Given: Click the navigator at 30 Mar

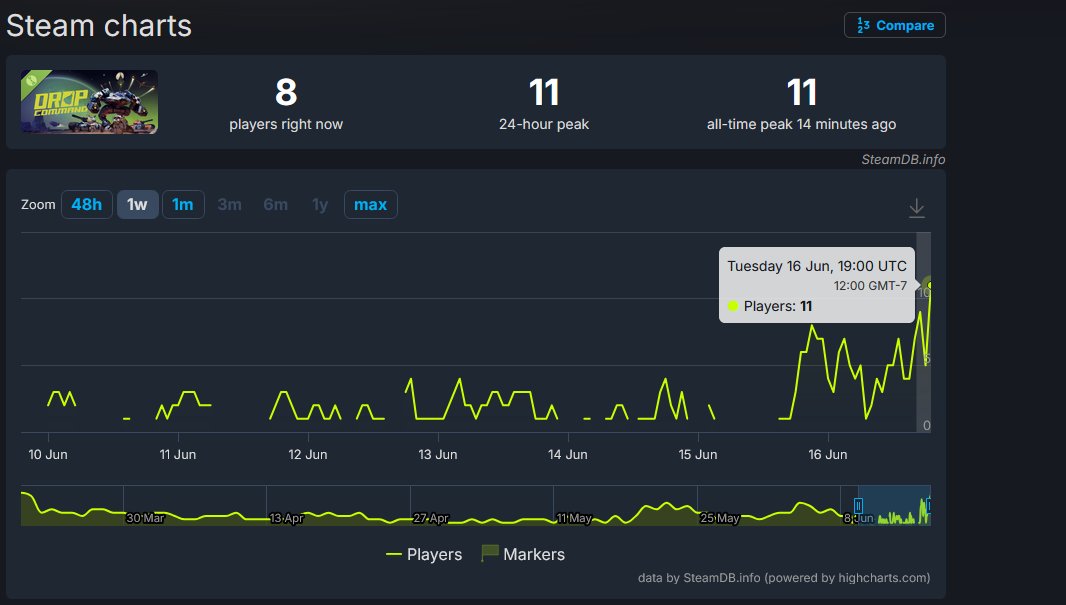Looking at the screenshot, I should click(145, 518).
